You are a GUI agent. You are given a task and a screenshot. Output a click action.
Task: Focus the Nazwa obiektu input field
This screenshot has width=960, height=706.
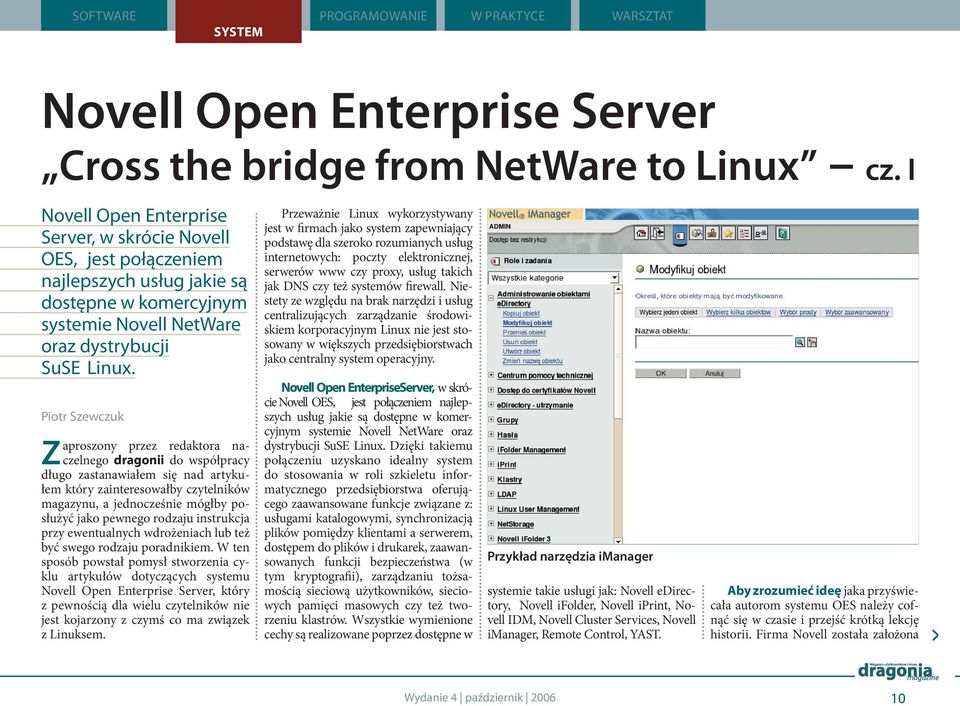(714, 342)
